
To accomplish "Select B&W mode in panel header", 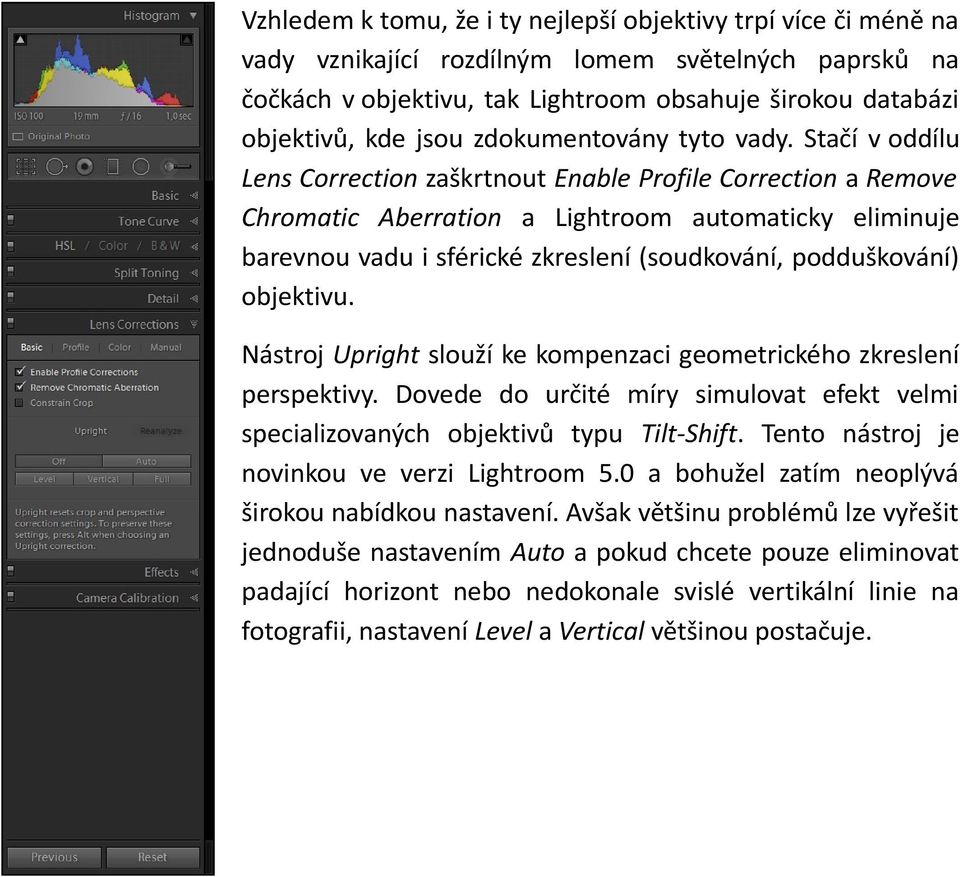I will pos(165,246).
